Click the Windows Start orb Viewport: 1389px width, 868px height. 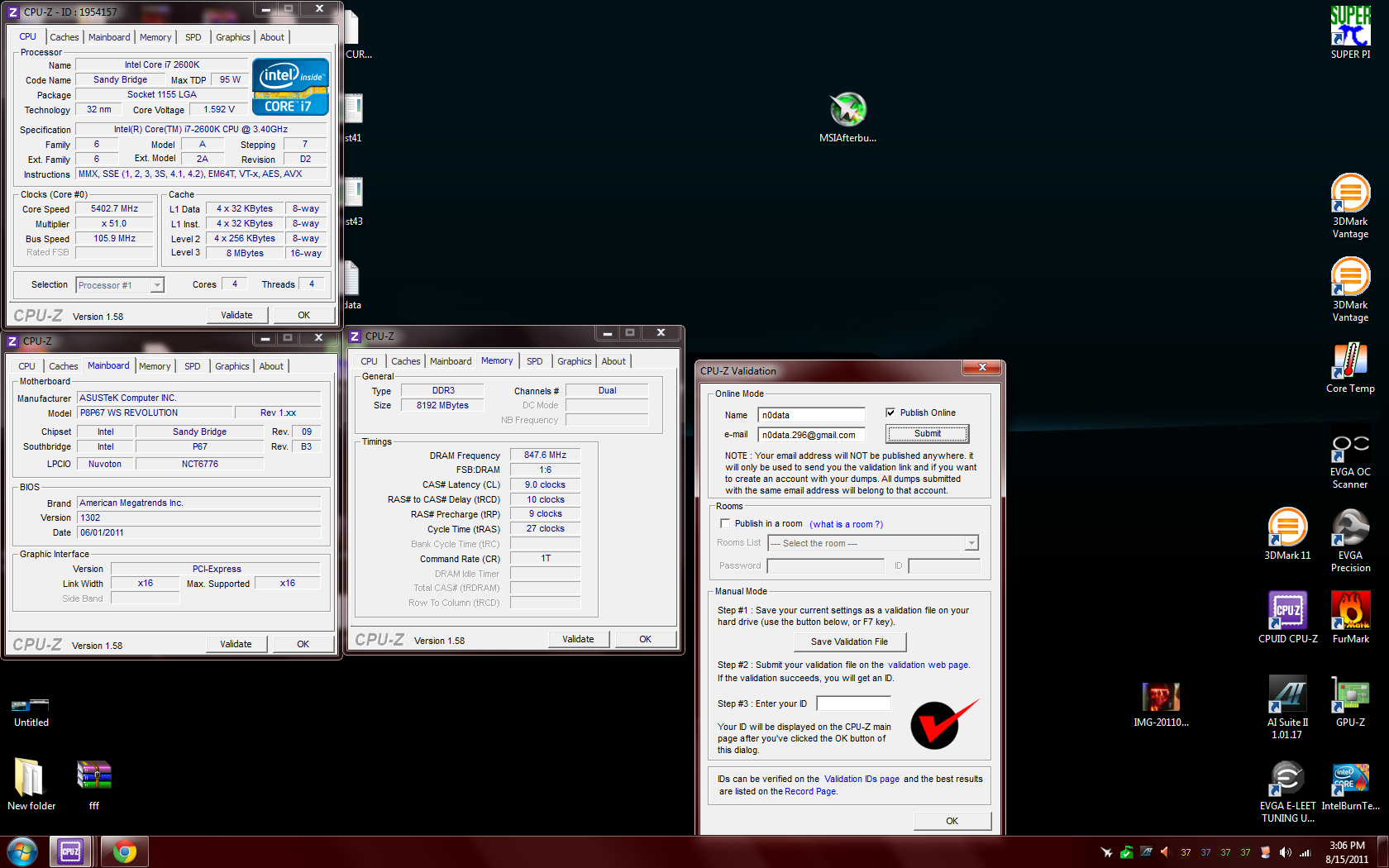click(x=22, y=851)
